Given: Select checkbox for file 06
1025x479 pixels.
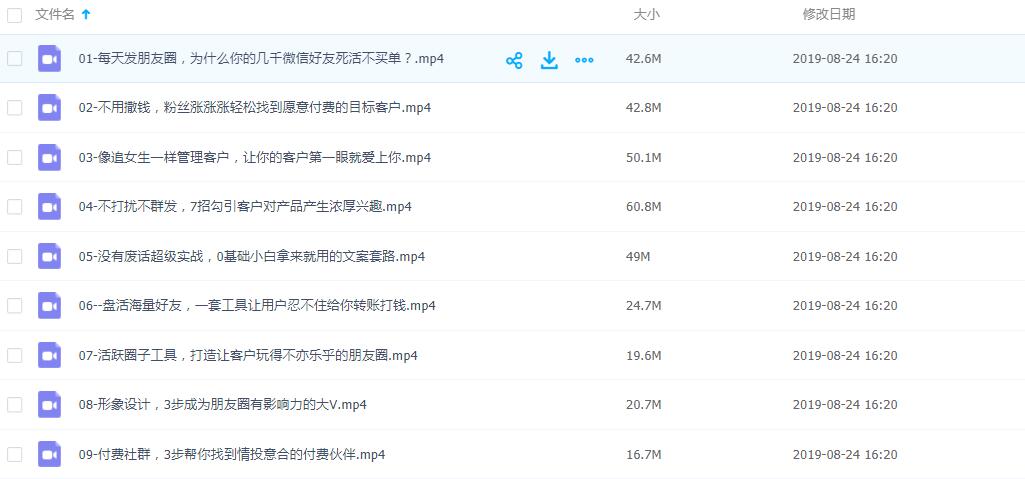Looking at the screenshot, I should tap(15, 306).
